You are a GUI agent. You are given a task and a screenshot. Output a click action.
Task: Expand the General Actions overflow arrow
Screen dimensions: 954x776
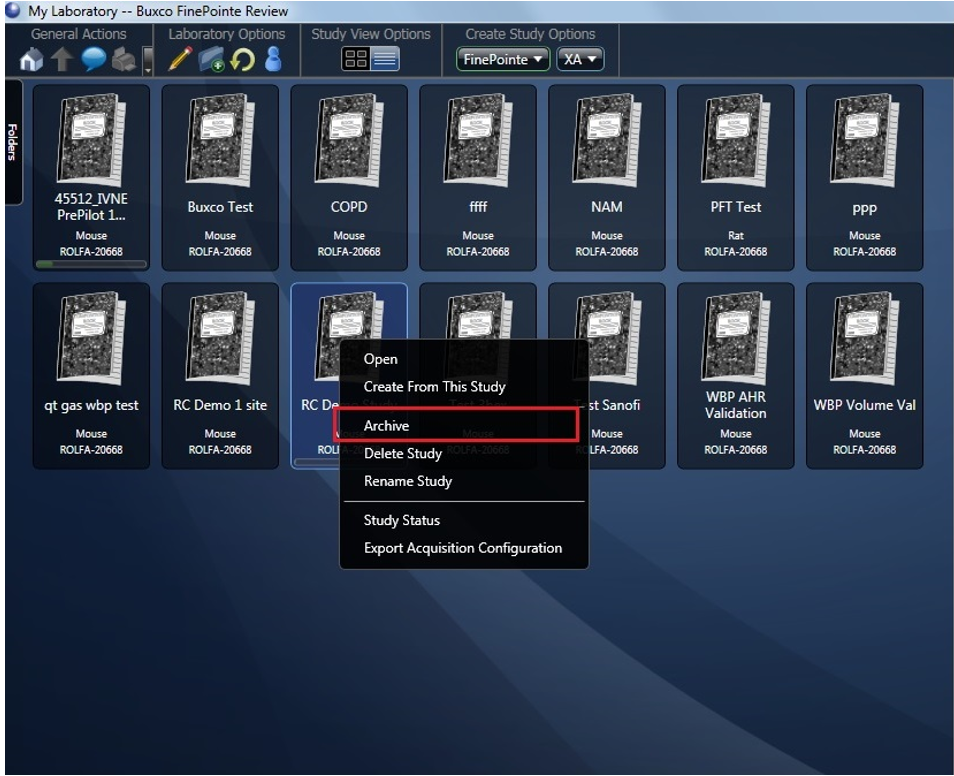click(148, 61)
